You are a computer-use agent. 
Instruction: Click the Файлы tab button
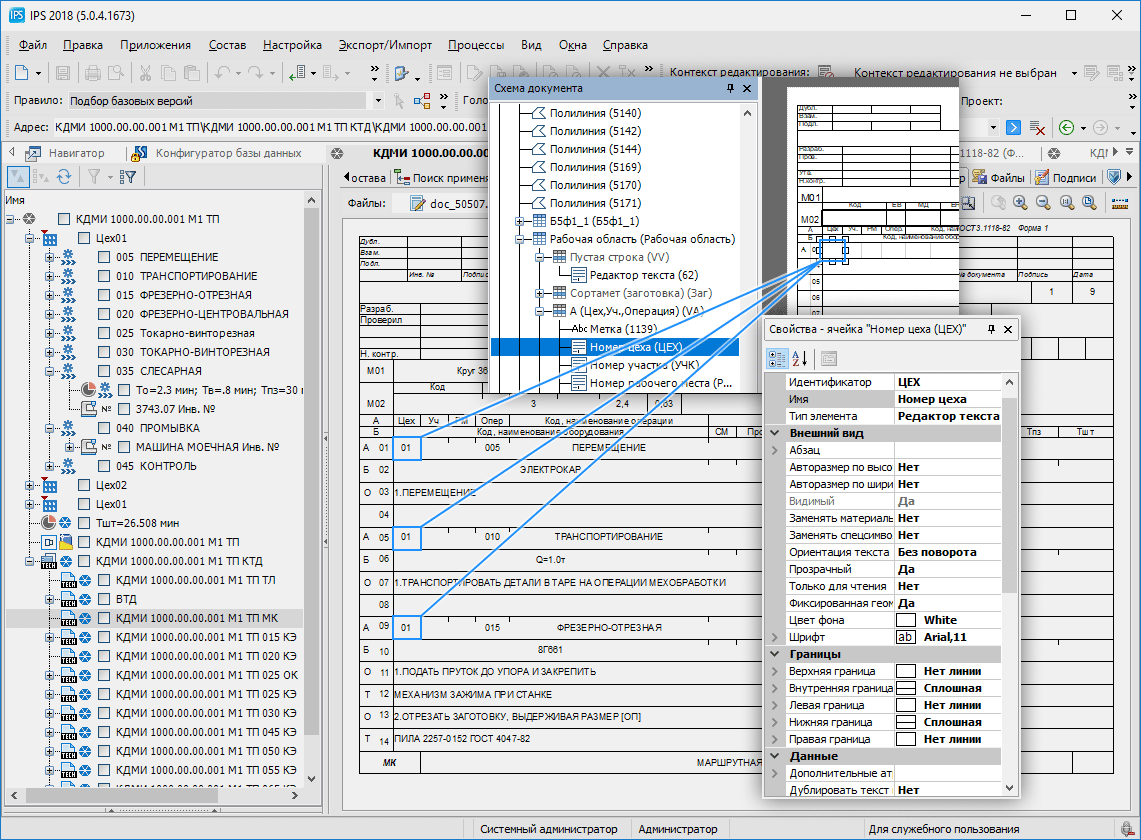click(x=997, y=178)
